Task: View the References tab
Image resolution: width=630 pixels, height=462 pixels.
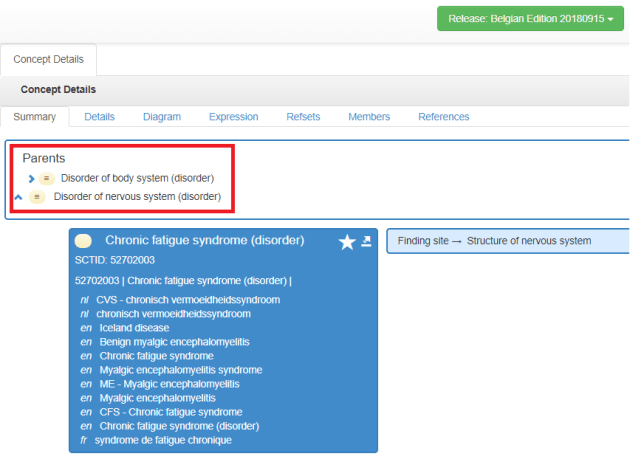Action: [x=443, y=117]
